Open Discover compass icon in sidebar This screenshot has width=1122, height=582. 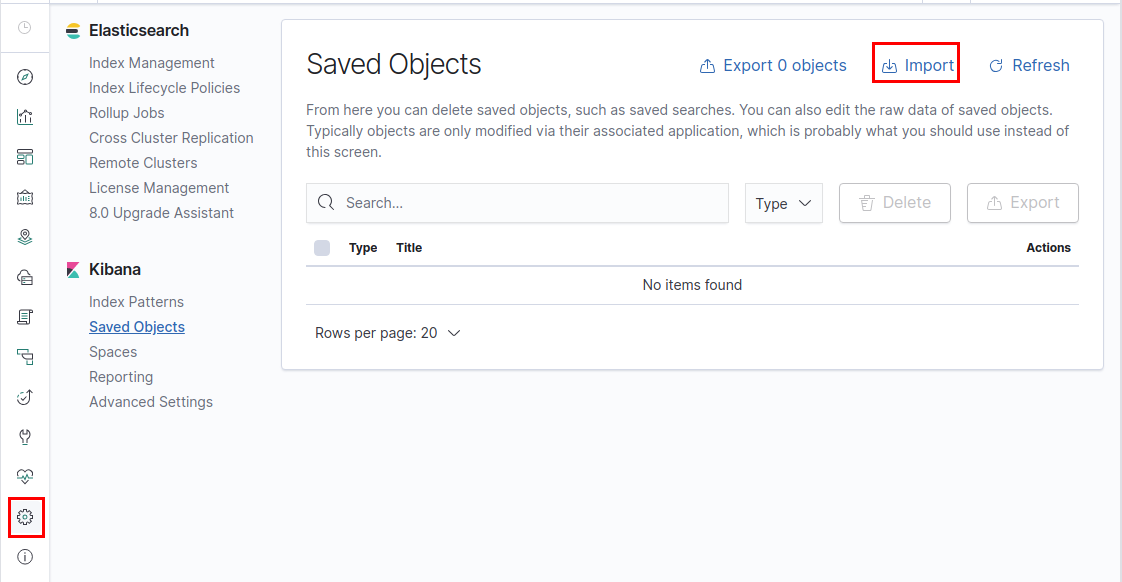(x=24, y=77)
